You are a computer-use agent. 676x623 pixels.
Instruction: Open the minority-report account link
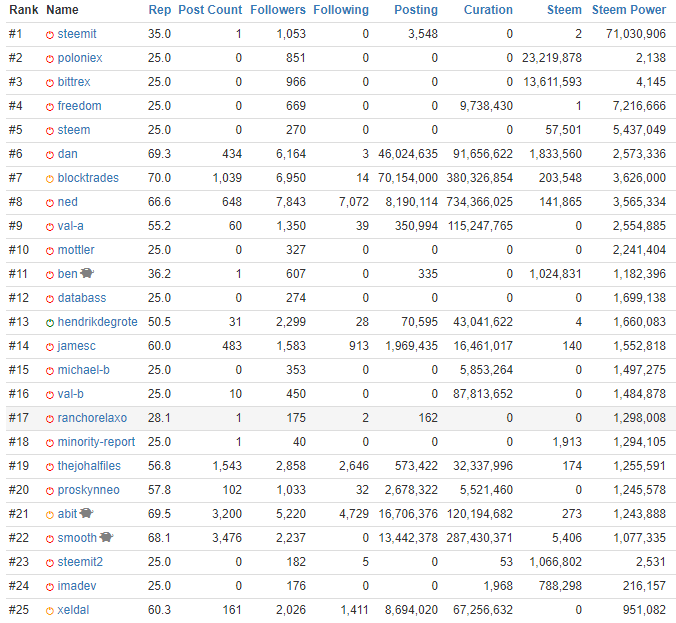click(x=96, y=442)
